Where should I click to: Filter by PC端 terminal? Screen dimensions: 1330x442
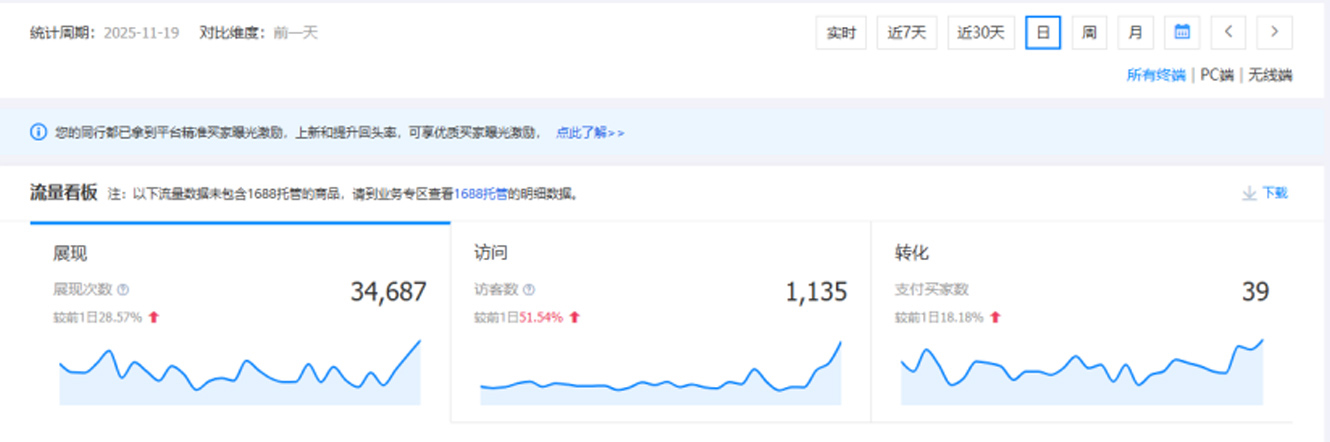click(x=1217, y=75)
